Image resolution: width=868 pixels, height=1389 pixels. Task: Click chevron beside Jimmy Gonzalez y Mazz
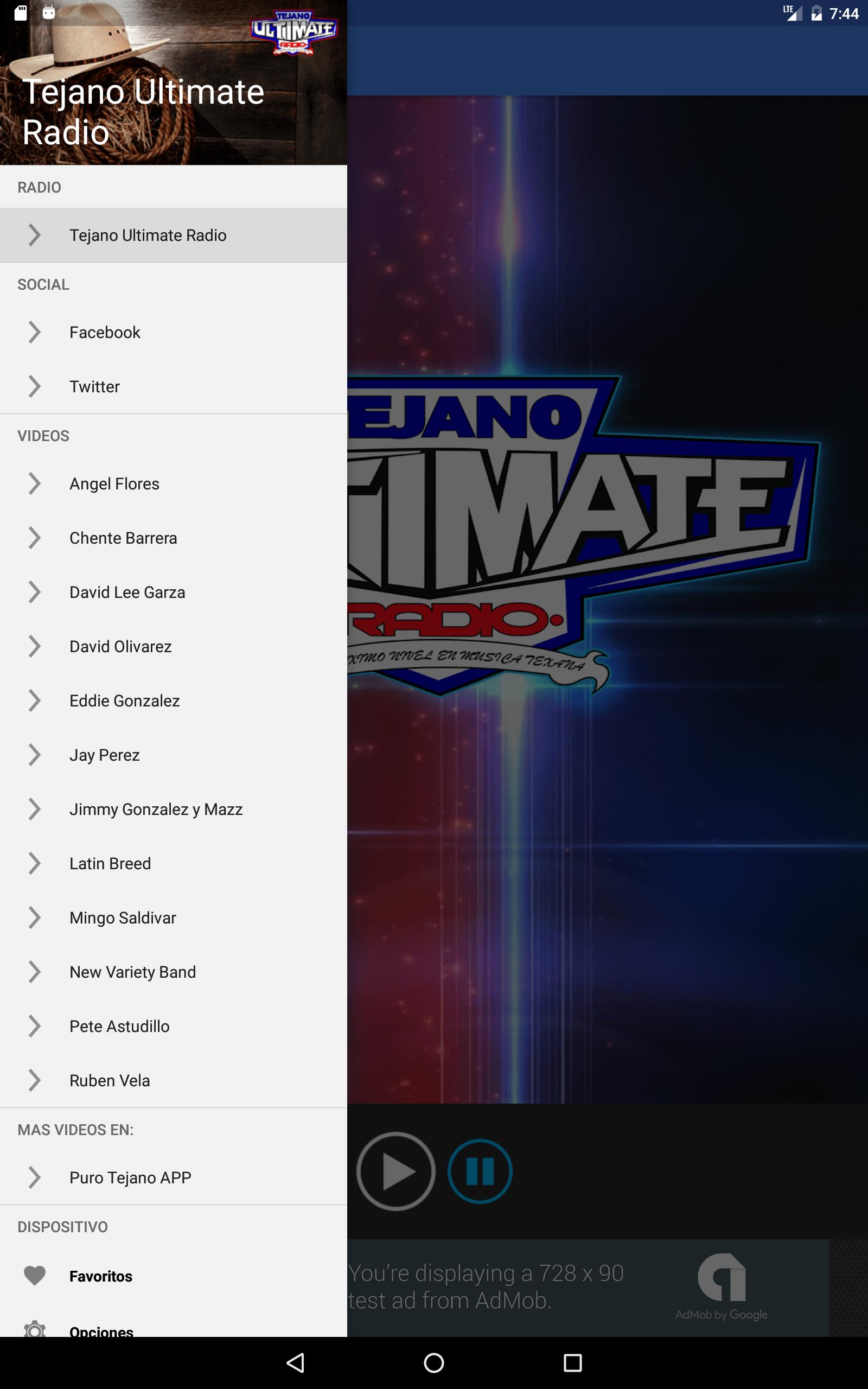click(x=34, y=810)
